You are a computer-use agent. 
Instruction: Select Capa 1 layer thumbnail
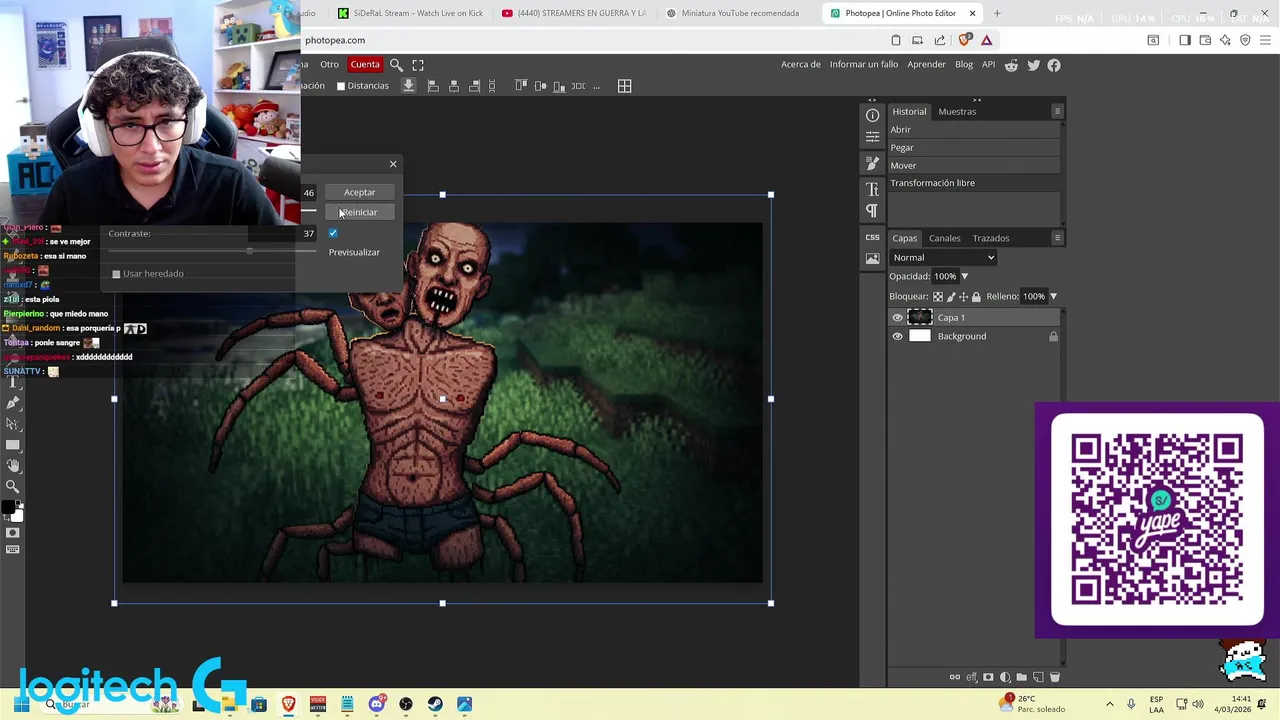[920, 318]
